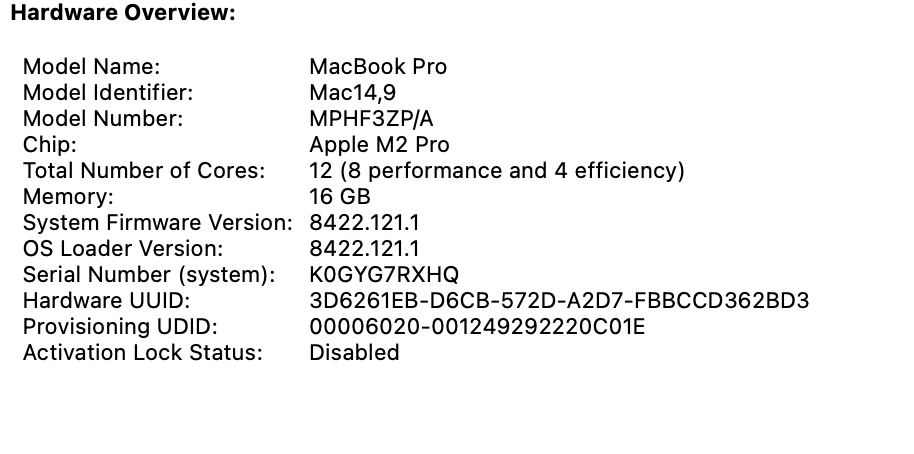
Task: Click the System Firmware Version number value
Action: point(365,223)
